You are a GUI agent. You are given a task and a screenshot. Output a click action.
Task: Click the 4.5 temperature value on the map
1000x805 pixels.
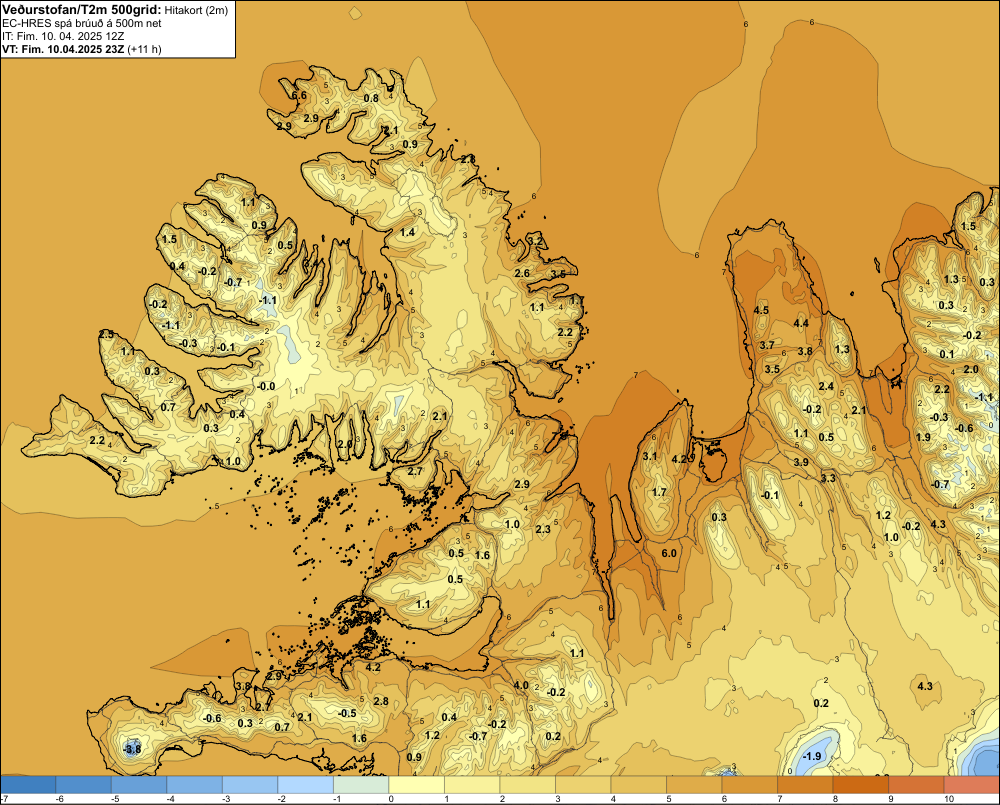(761, 311)
